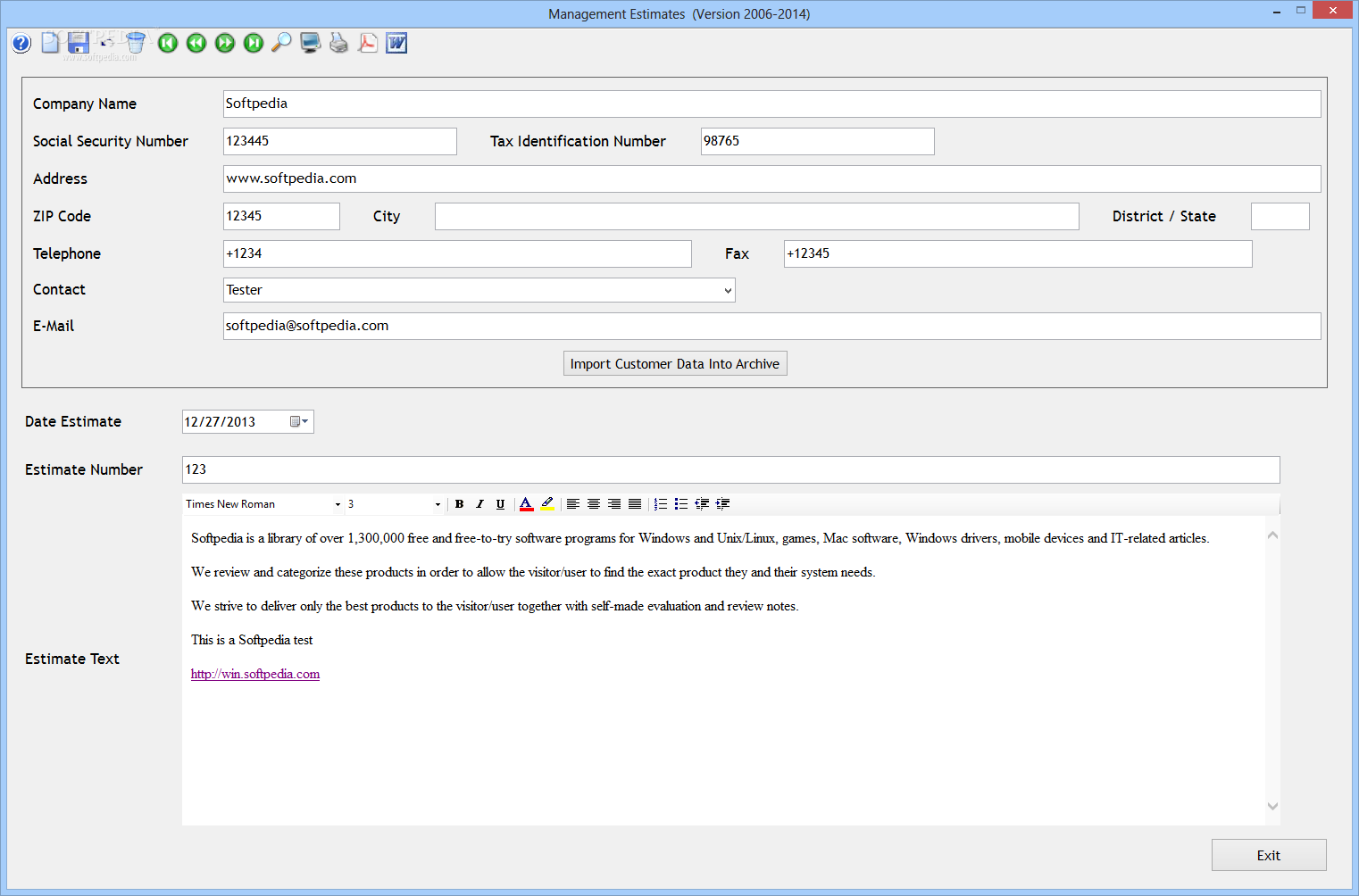Open the Date Estimate calendar picker
Viewport: 1359px width, 896px height.
point(299,421)
